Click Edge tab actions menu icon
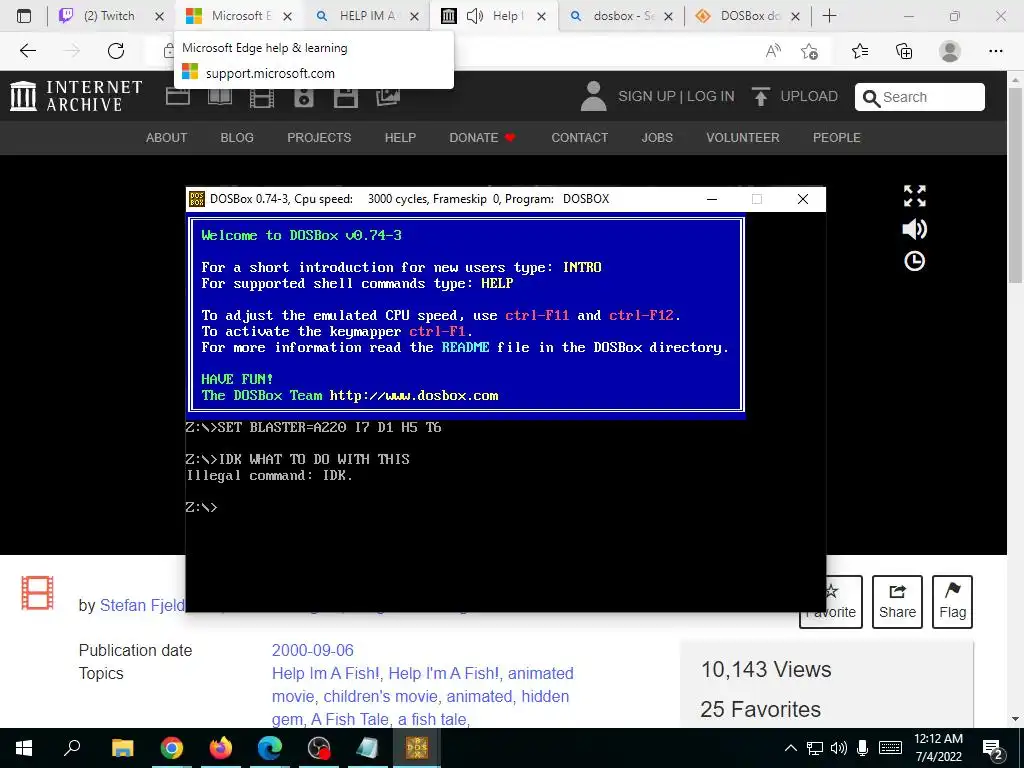1024x768 pixels. coord(24,16)
